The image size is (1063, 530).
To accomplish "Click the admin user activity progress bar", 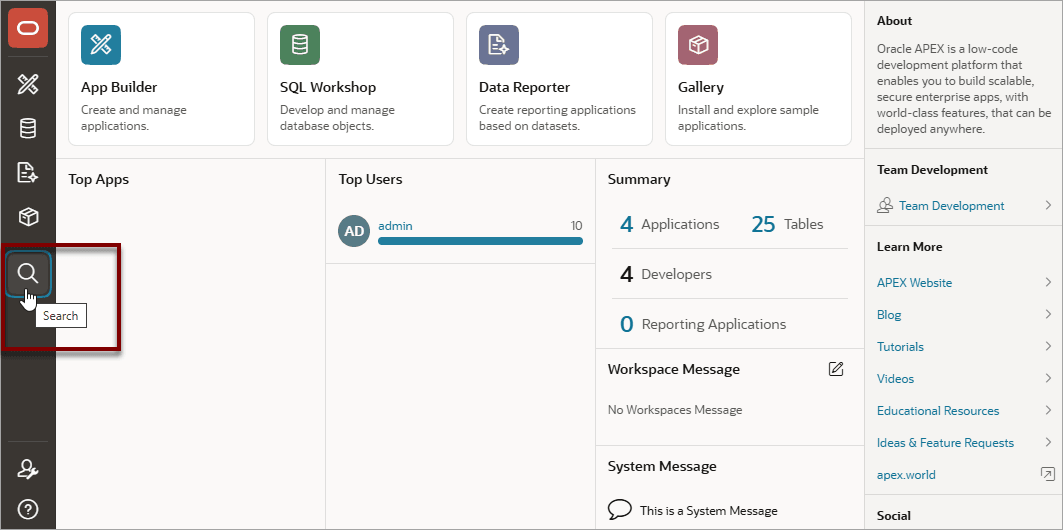I will (x=480, y=241).
